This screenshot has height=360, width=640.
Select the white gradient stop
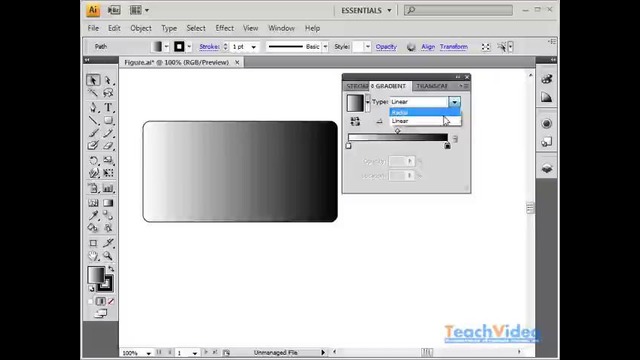349,146
